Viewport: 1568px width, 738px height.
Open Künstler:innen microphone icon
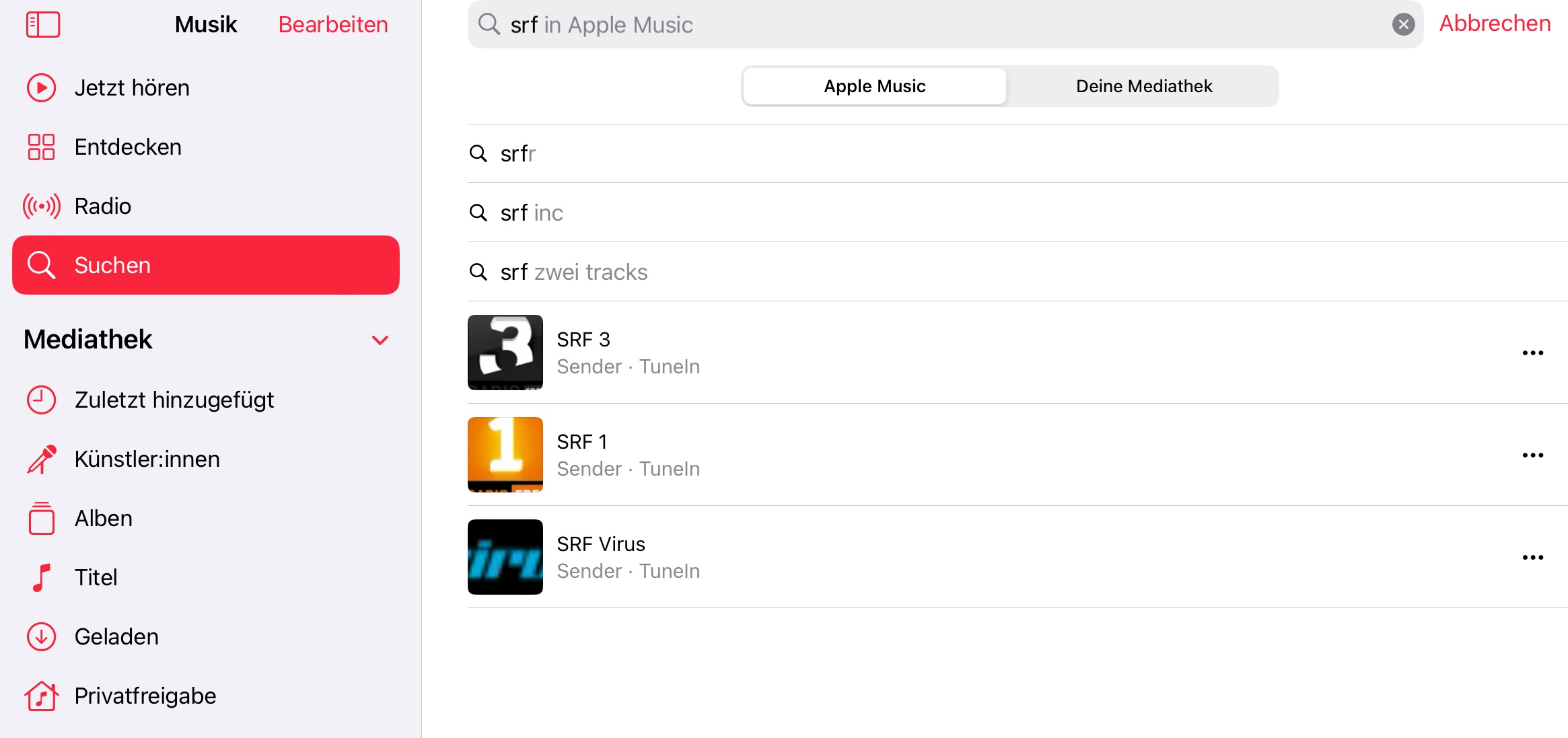click(41, 459)
